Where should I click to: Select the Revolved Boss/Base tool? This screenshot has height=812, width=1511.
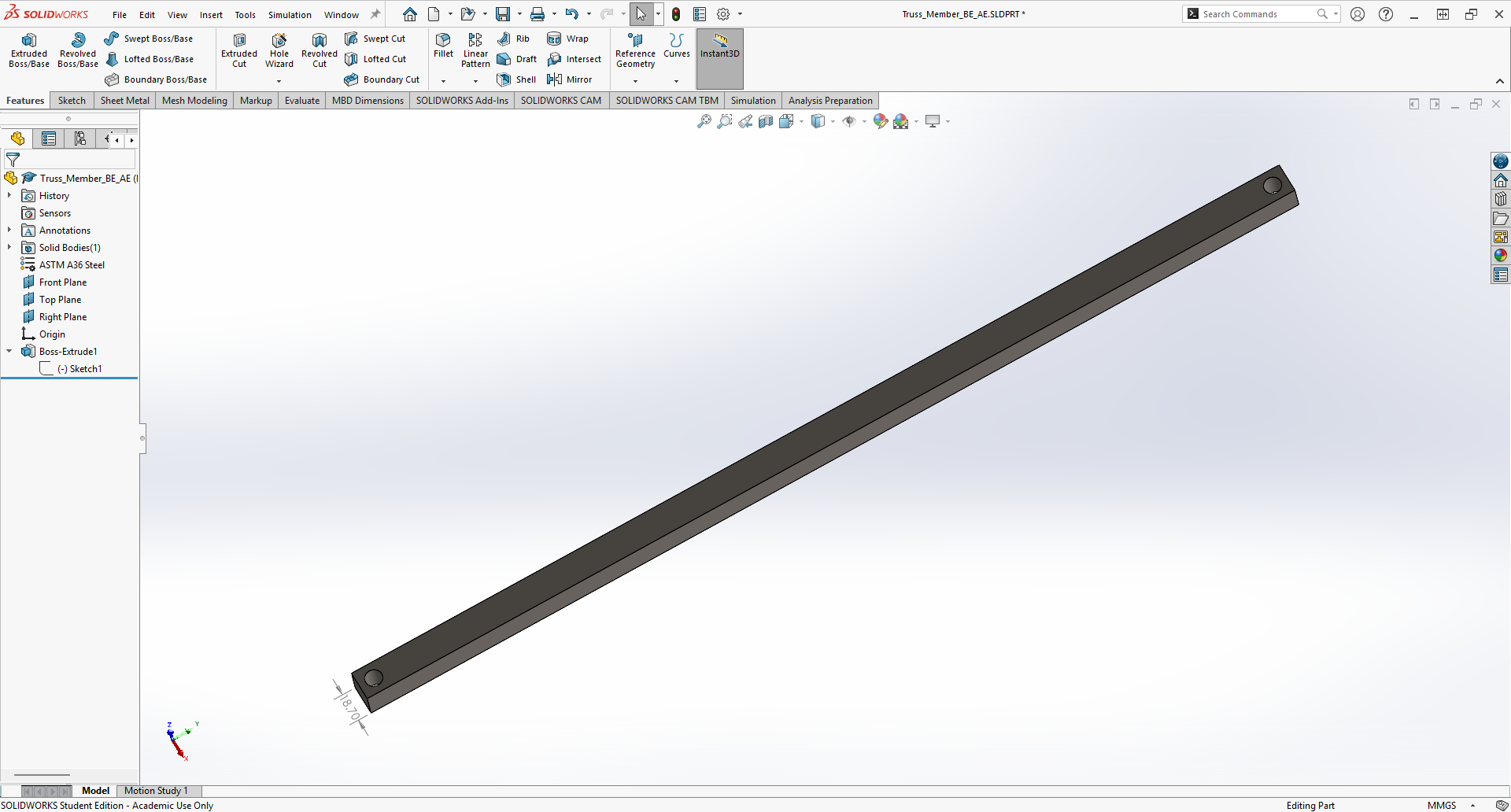pos(78,50)
